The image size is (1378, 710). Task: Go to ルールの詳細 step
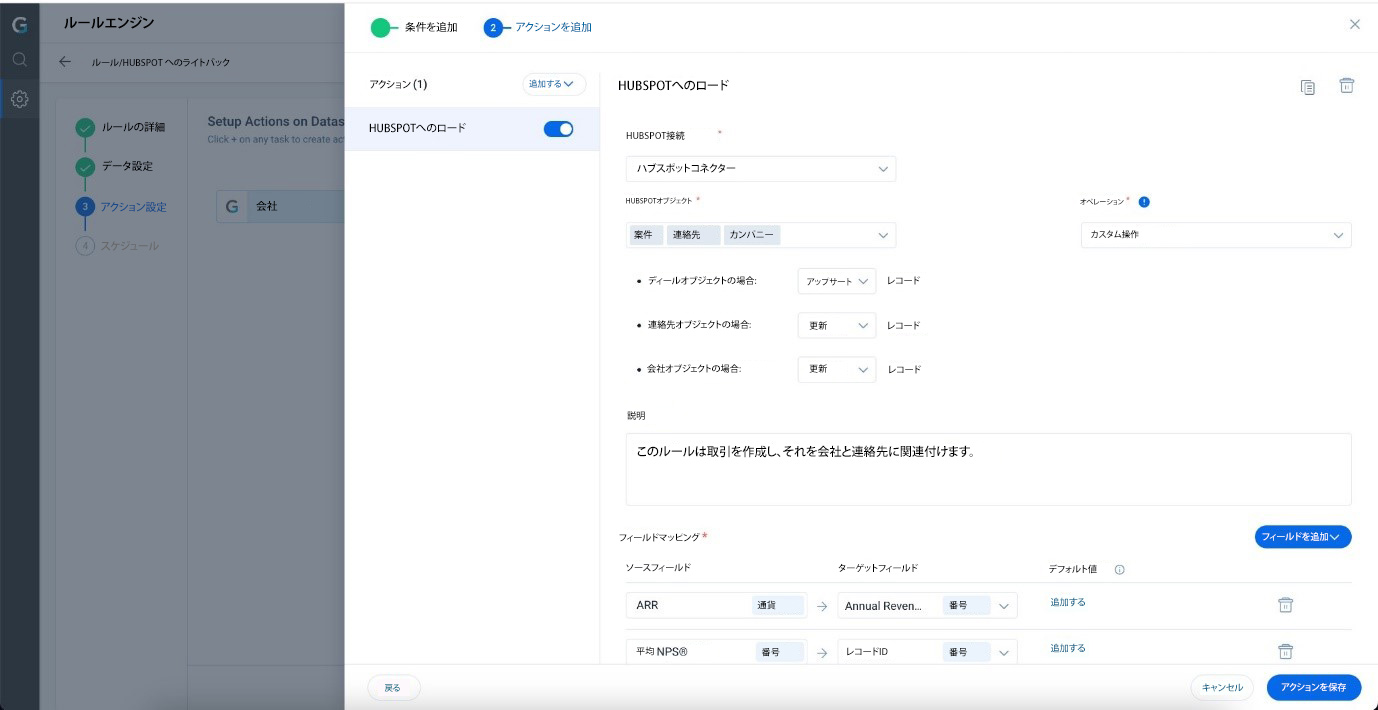click(133, 127)
